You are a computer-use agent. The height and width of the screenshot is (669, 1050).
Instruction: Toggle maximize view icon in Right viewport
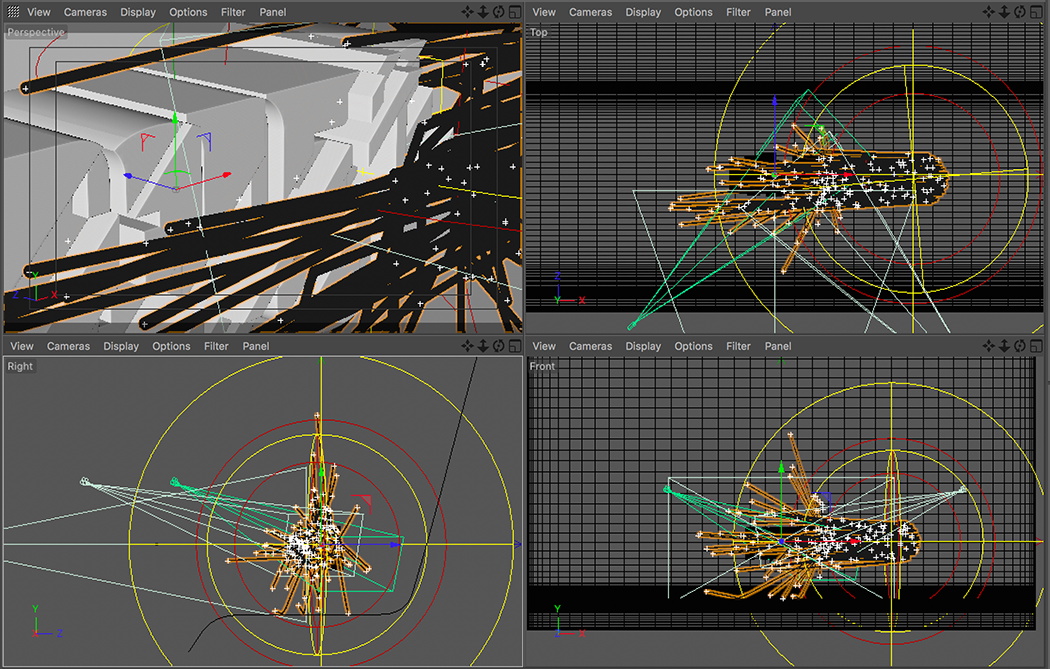coord(515,346)
